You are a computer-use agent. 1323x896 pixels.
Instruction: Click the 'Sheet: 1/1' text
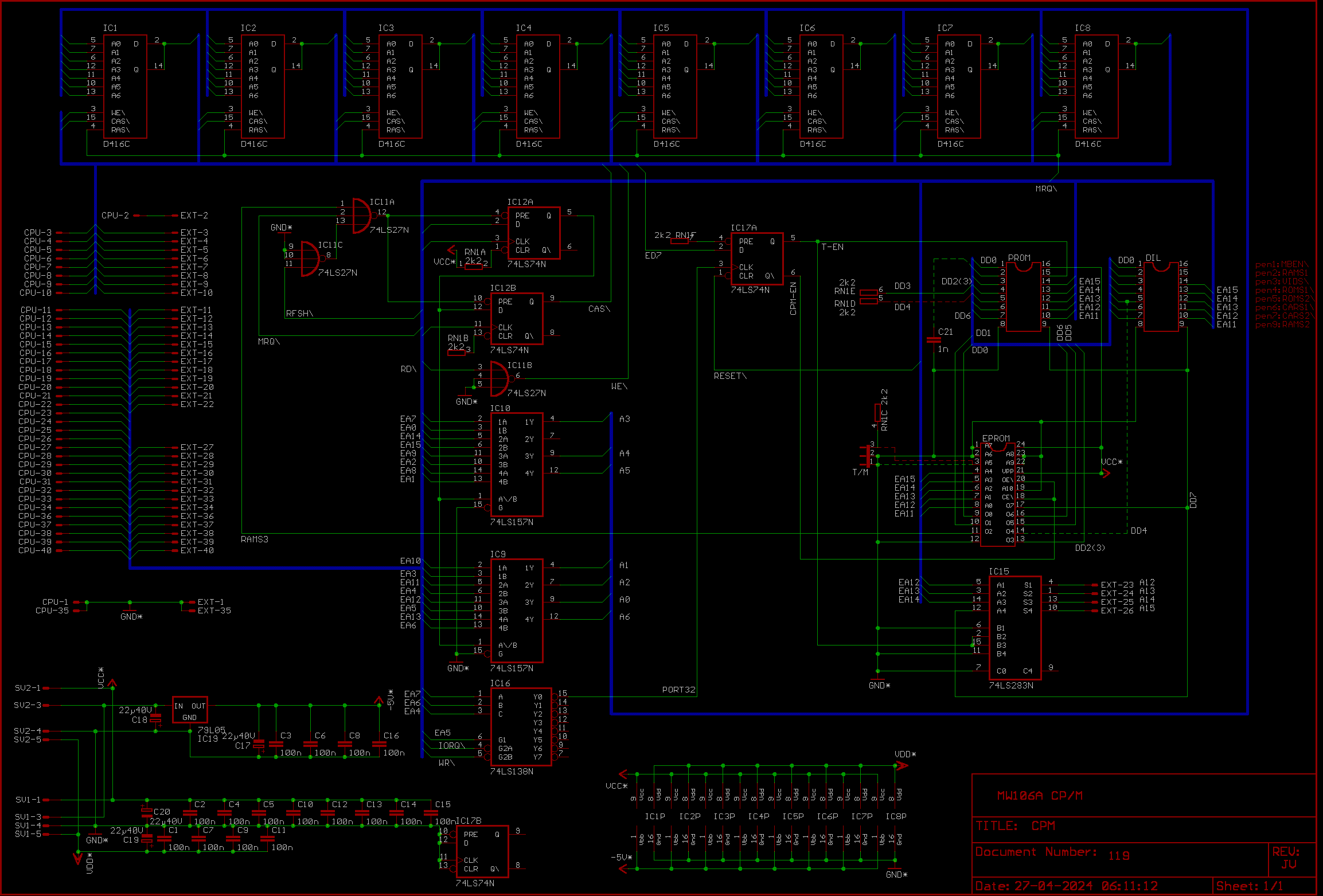point(1249,886)
